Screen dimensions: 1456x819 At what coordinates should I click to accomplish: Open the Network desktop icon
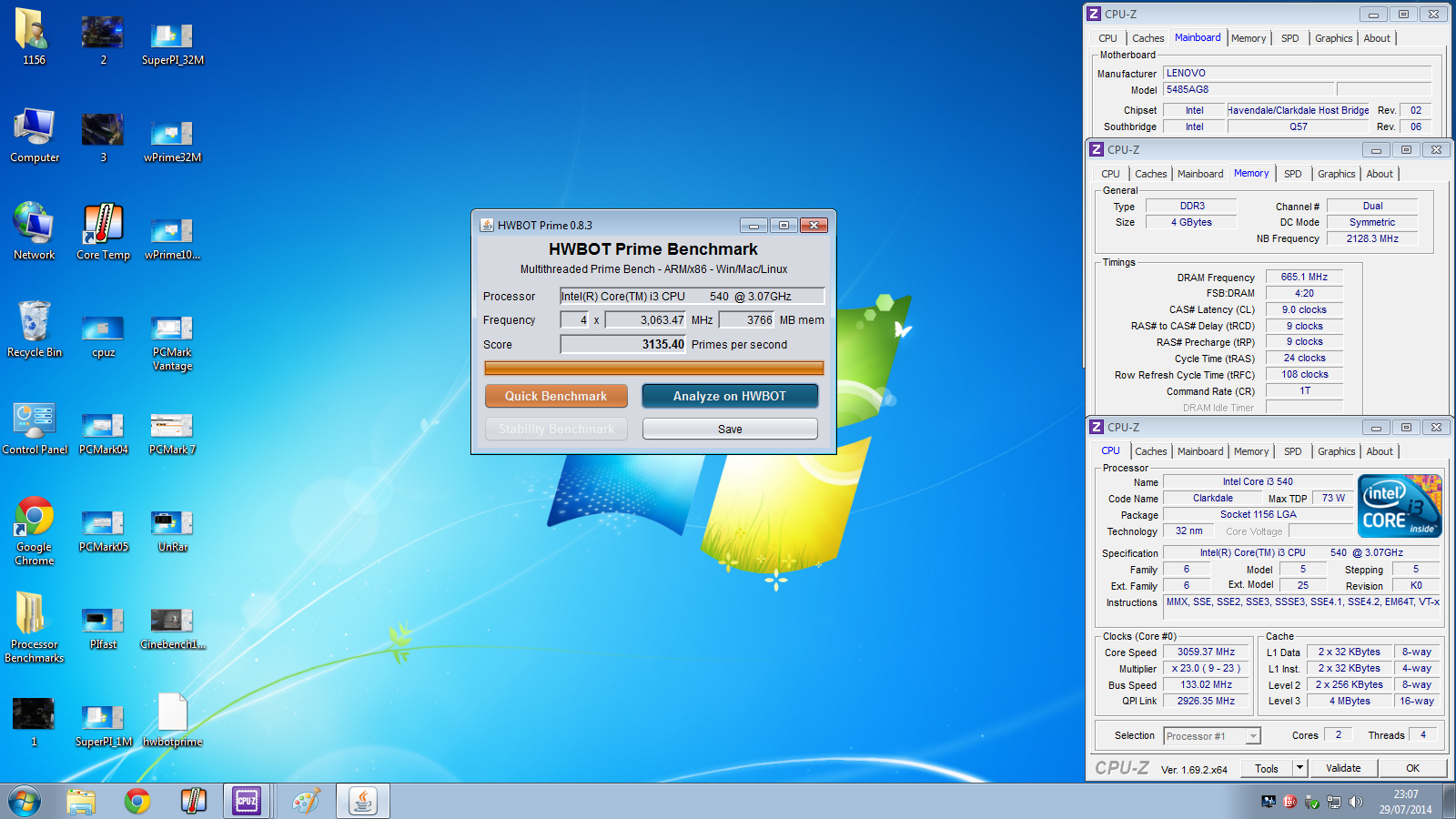click(34, 232)
